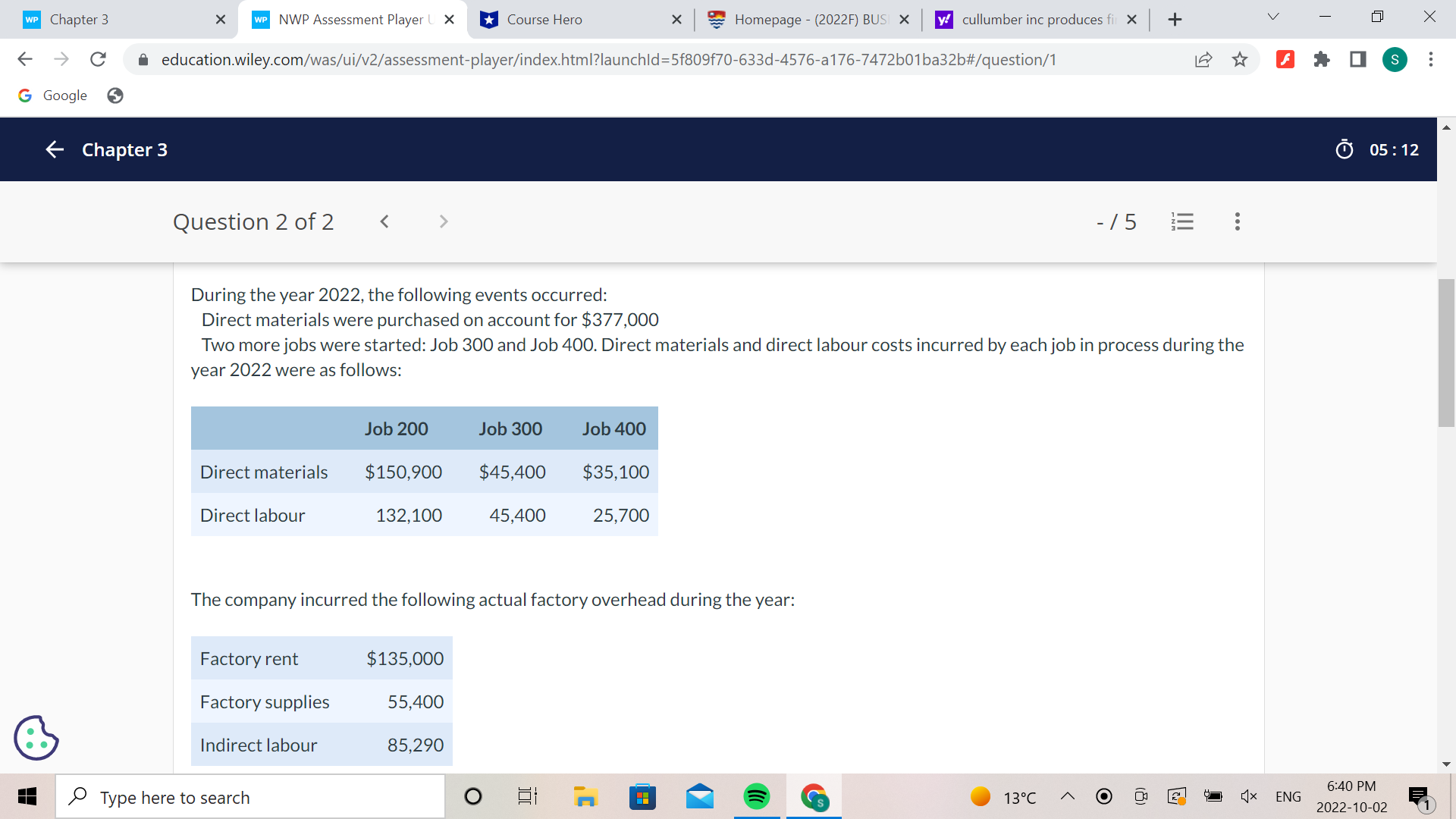Screen dimensions: 1456x819
Task: Click the back arrow beside Chapter 3
Action: coord(54,149)
